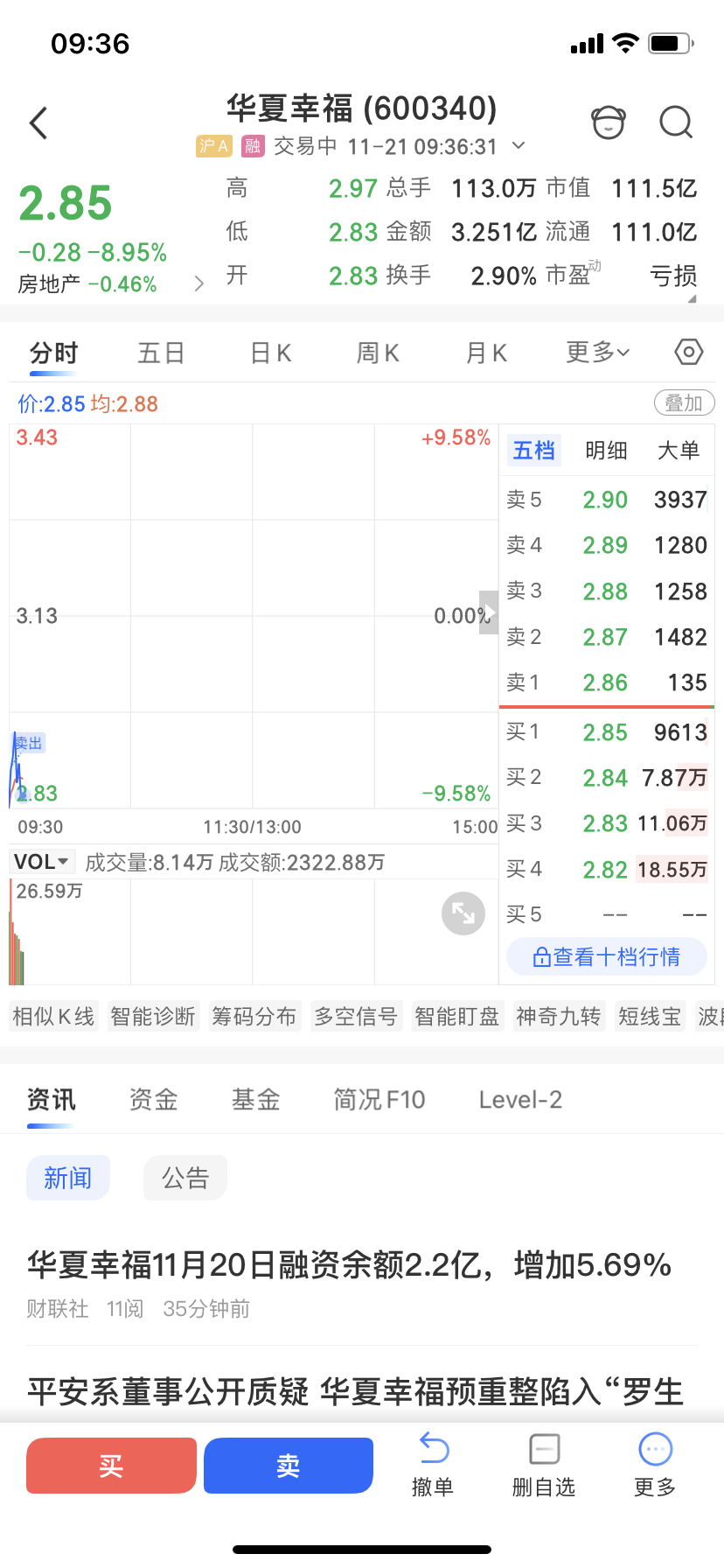Tap 卖5 price 2.90 row
724x1568 pixels.
click(607, 500)
